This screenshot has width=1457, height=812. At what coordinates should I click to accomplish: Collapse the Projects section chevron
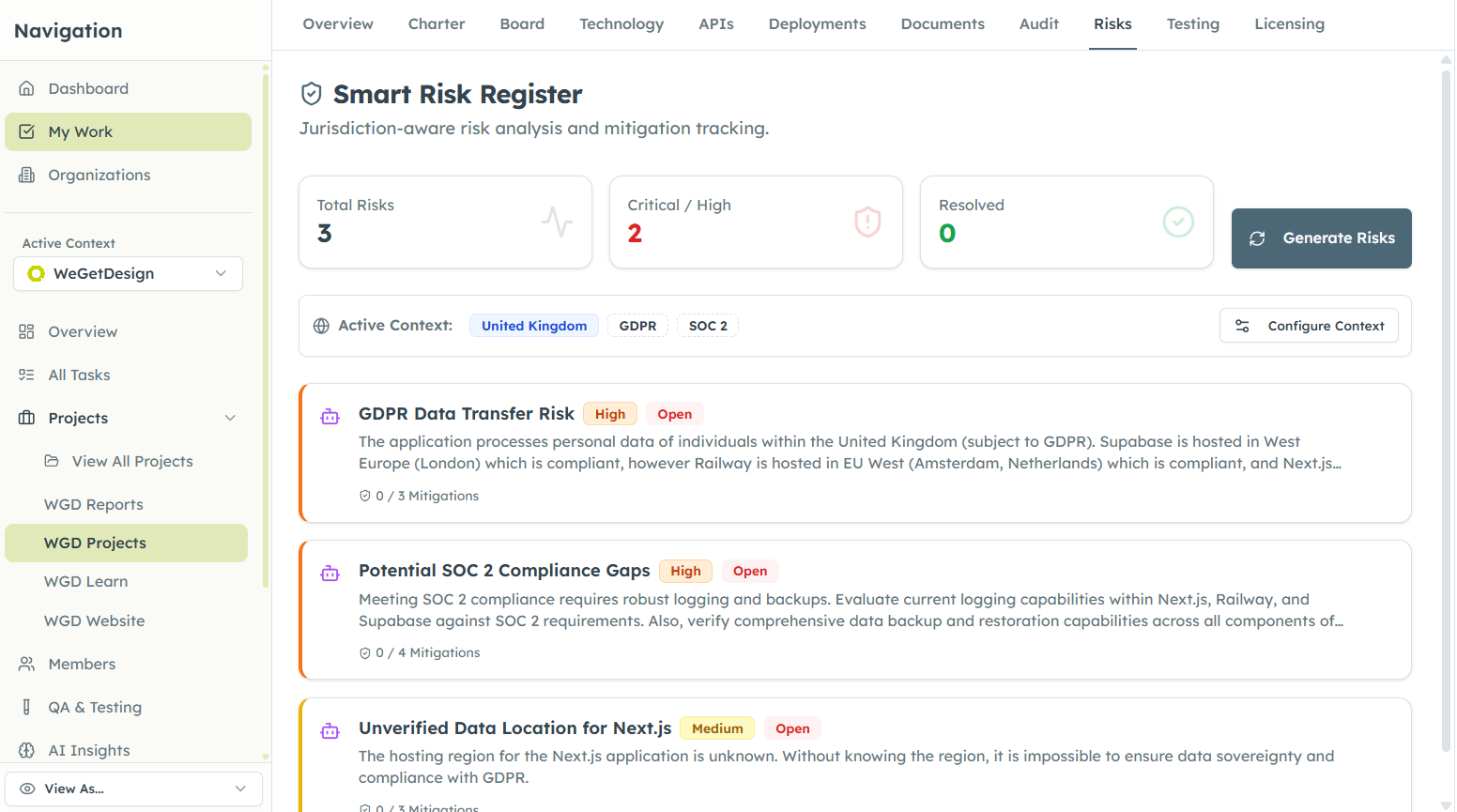tap(231, 418)
